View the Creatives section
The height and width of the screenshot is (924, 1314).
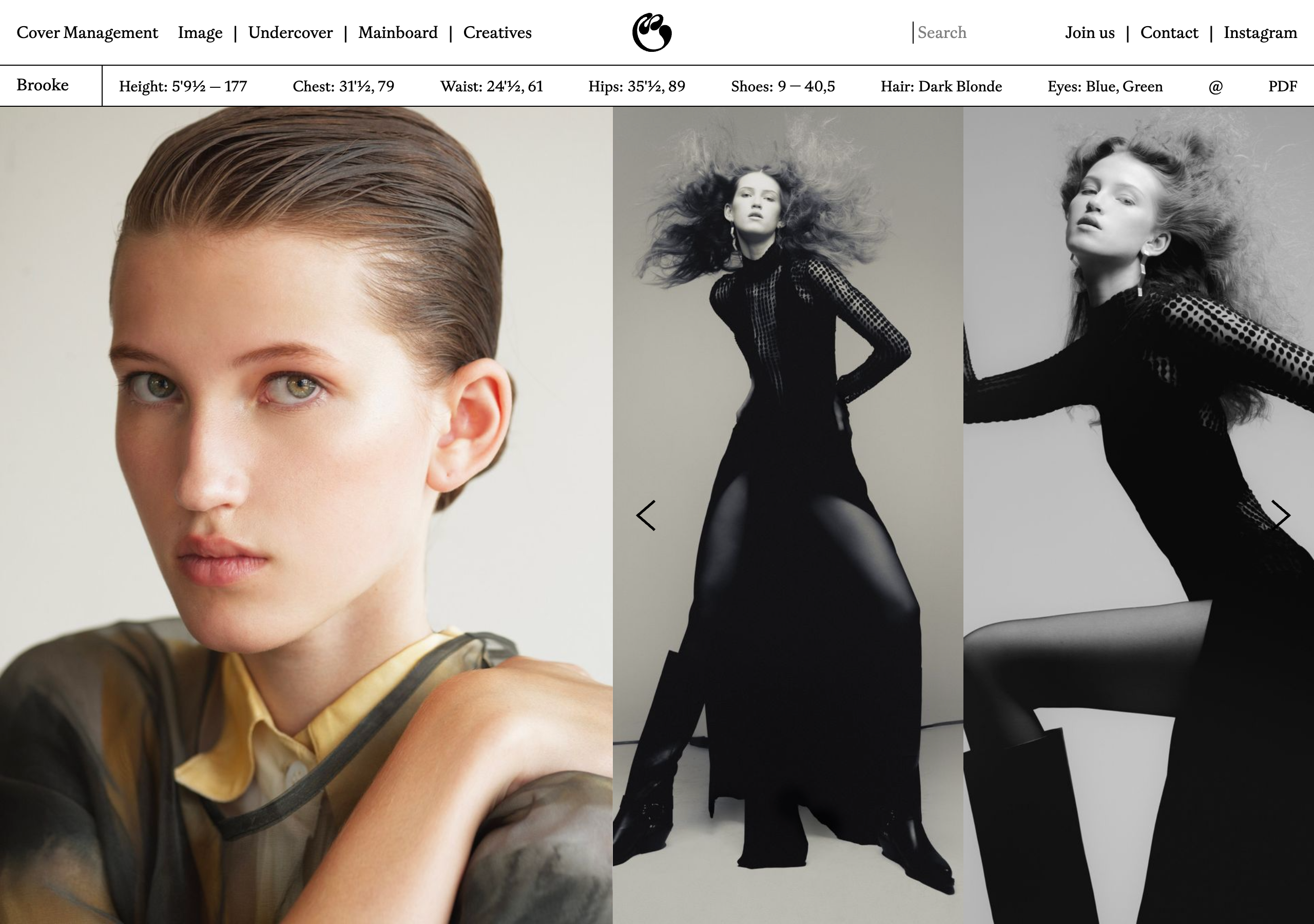pyautogui.click(x=497, y=33)
